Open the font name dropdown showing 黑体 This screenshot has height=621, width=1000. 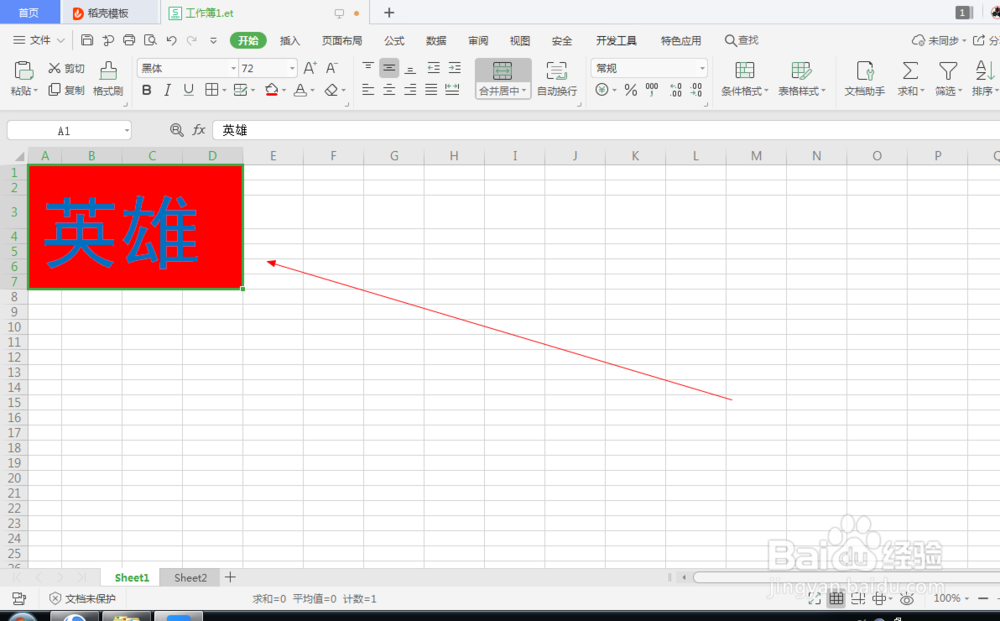pyautogui.click(x=233, y=68)
